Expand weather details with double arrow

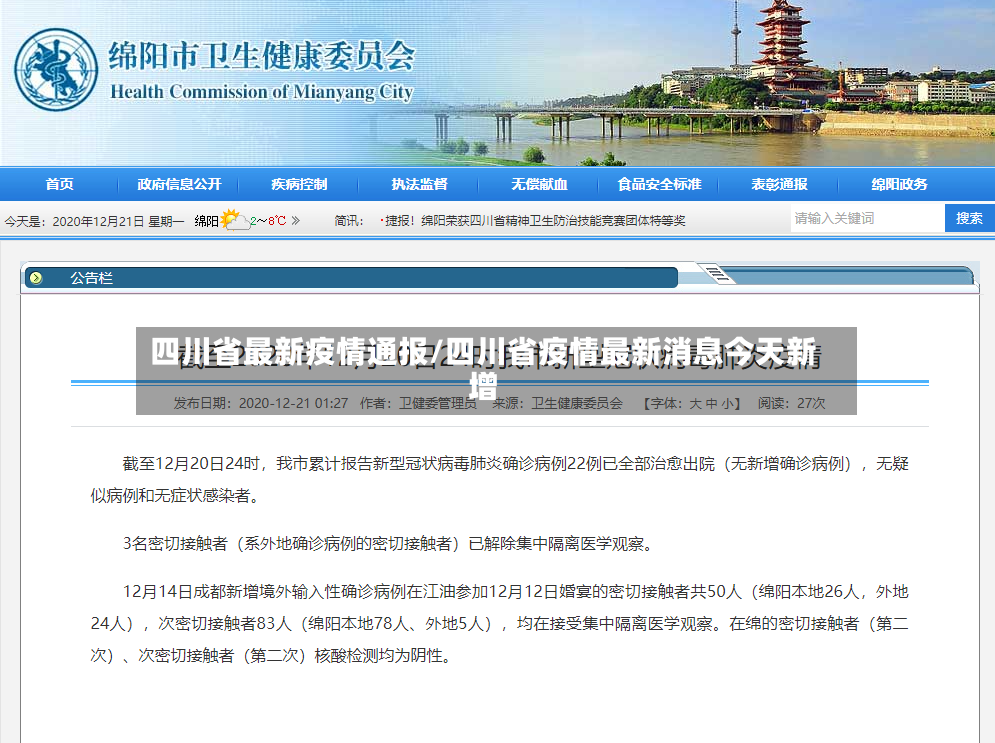(296, 221)
